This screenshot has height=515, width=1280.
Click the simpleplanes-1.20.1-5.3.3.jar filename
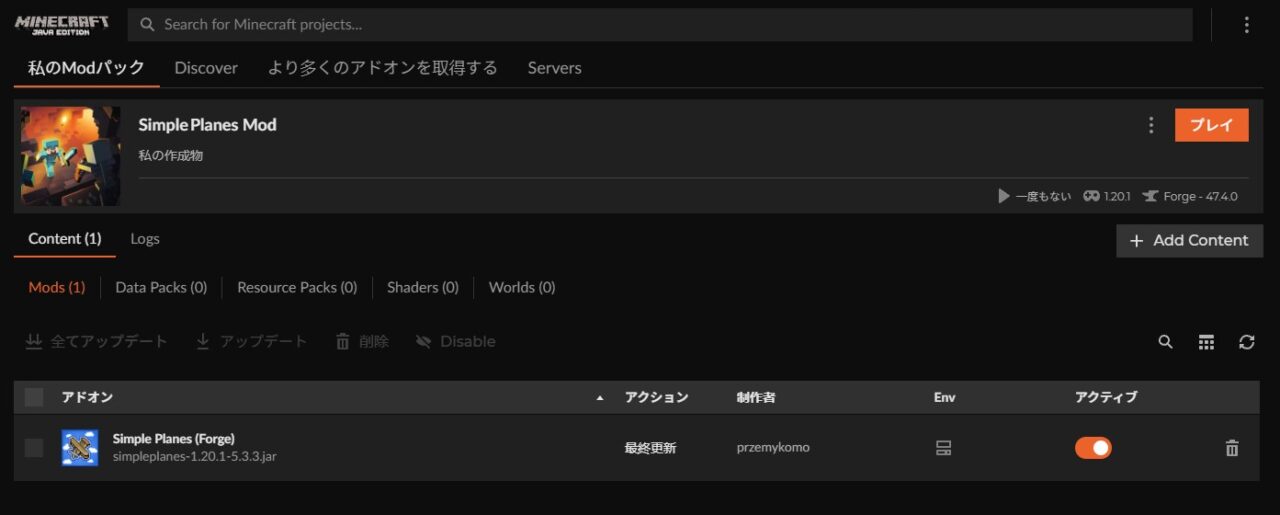pyautogui.click(x=195, y=456)
